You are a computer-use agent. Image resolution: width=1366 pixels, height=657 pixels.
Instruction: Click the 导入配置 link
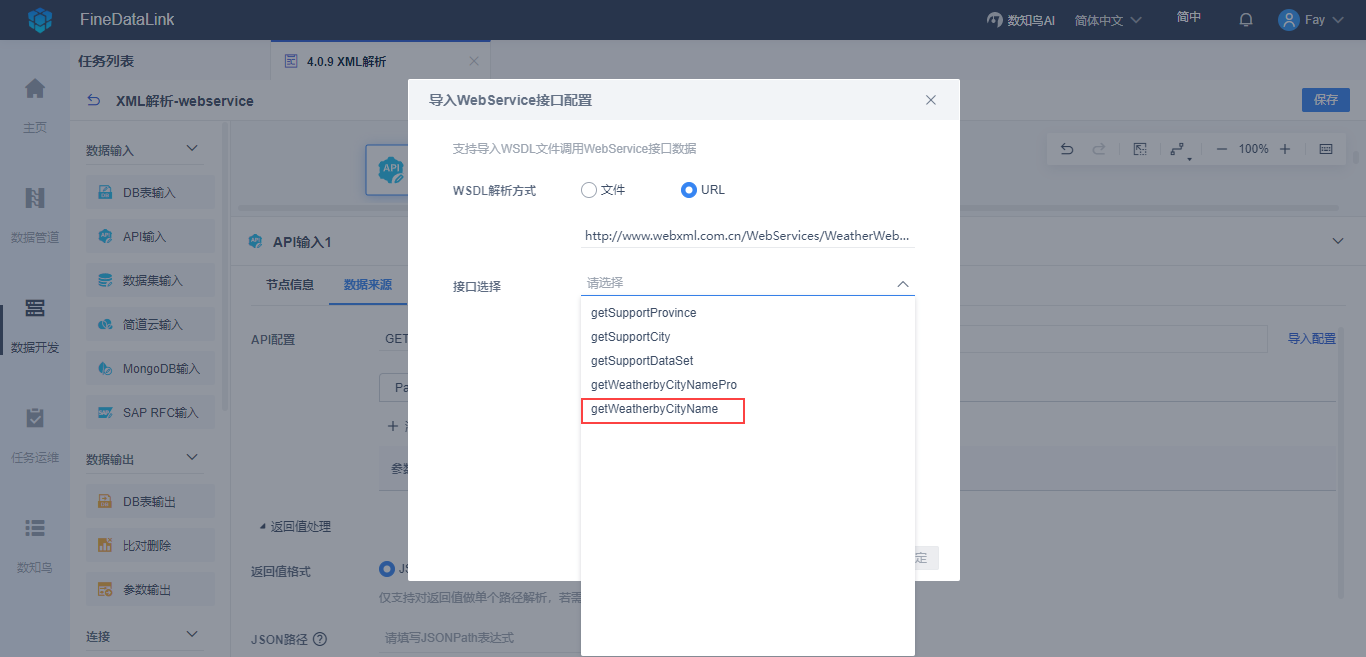point(1312,339)
